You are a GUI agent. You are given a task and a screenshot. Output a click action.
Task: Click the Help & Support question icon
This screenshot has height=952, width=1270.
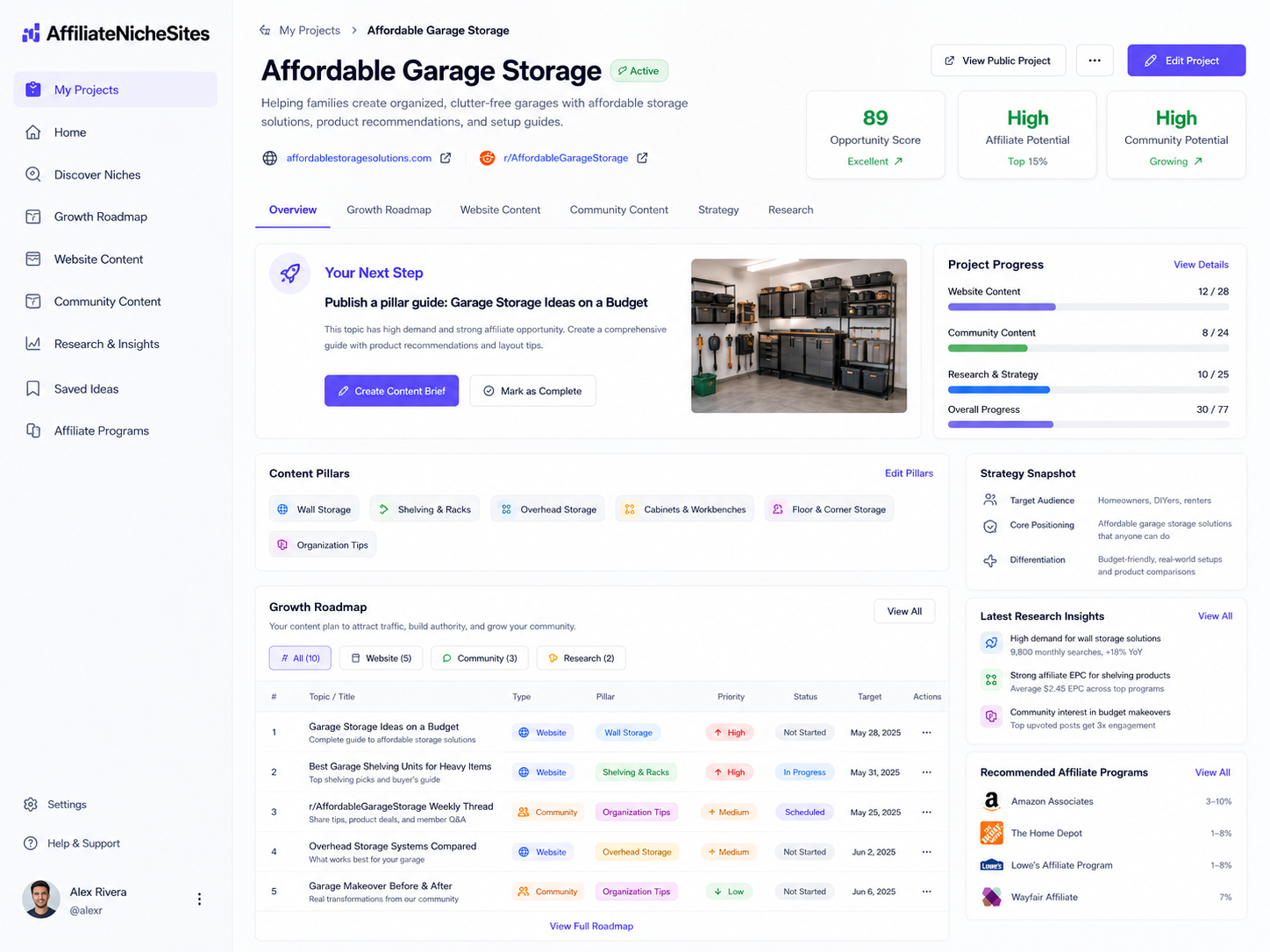click(31, 843)
